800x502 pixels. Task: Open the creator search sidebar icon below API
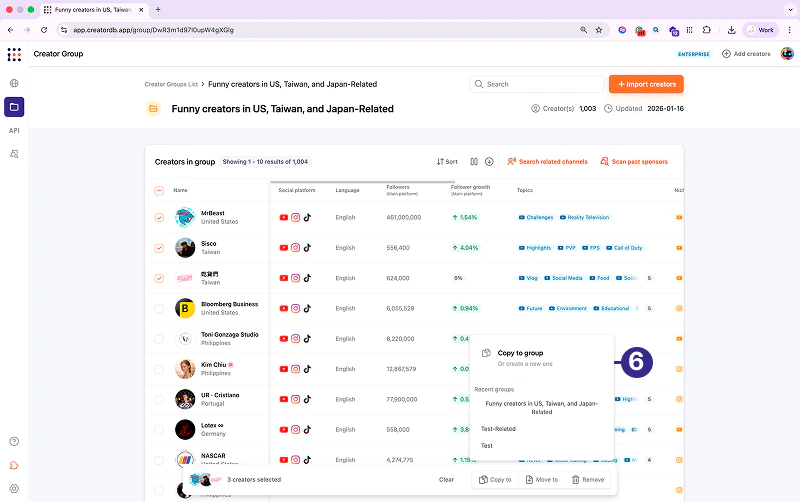14,154
